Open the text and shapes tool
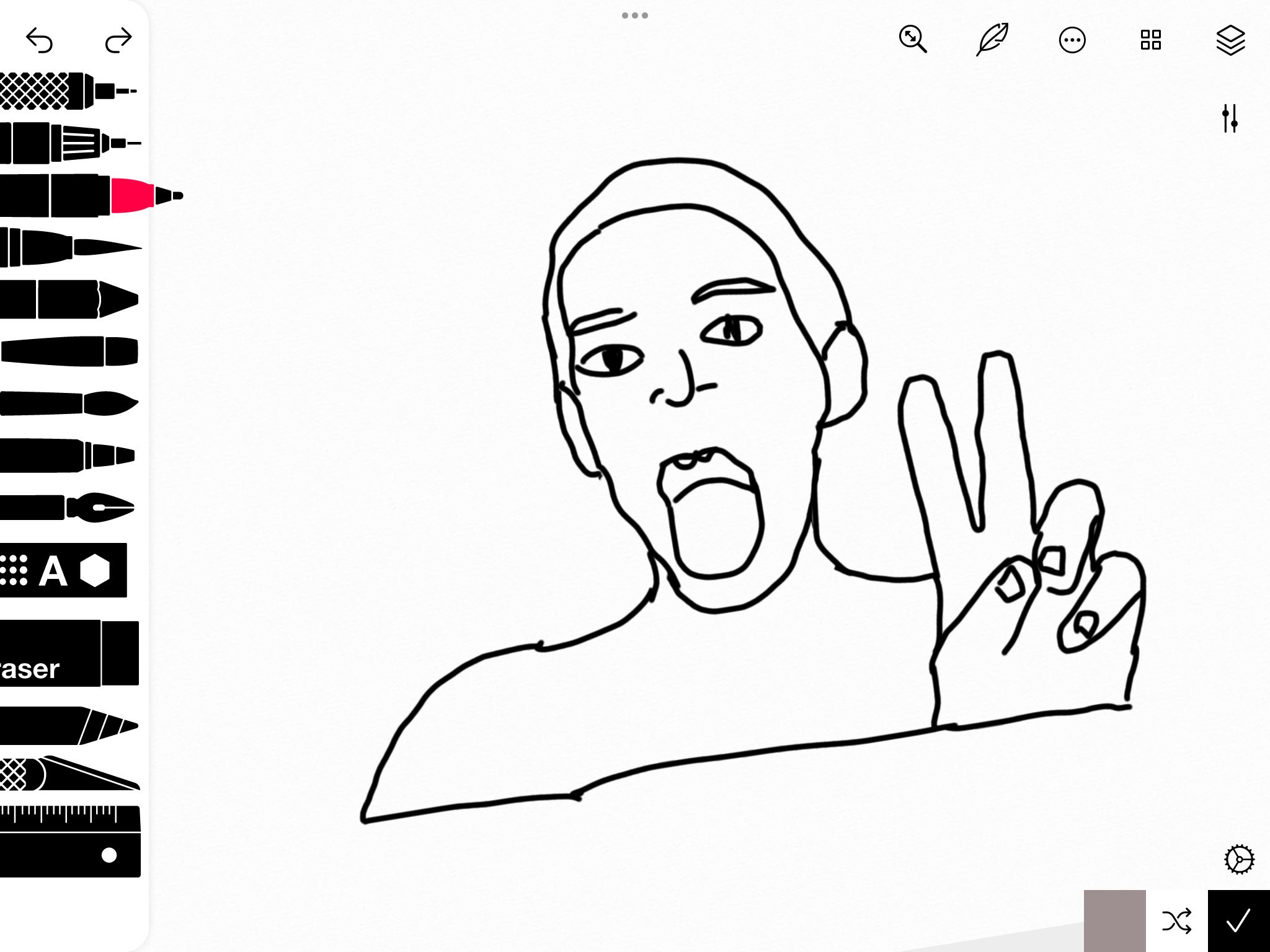The image size is (1270, 952). [62, 570]
